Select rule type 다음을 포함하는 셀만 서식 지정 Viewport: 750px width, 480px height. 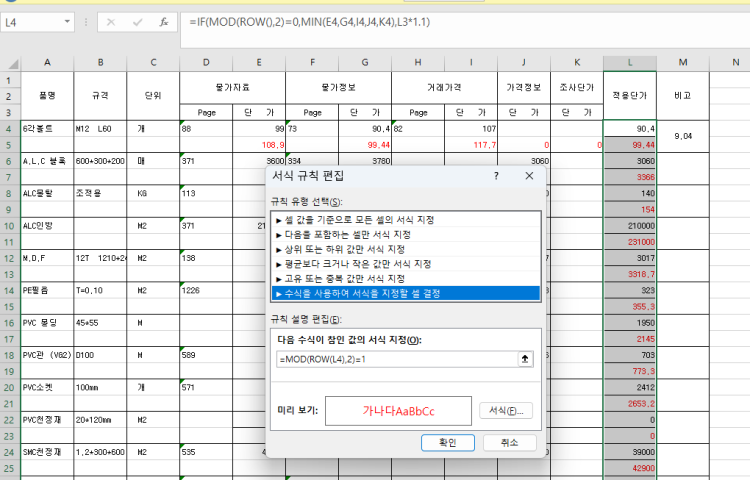click(406, 234)
